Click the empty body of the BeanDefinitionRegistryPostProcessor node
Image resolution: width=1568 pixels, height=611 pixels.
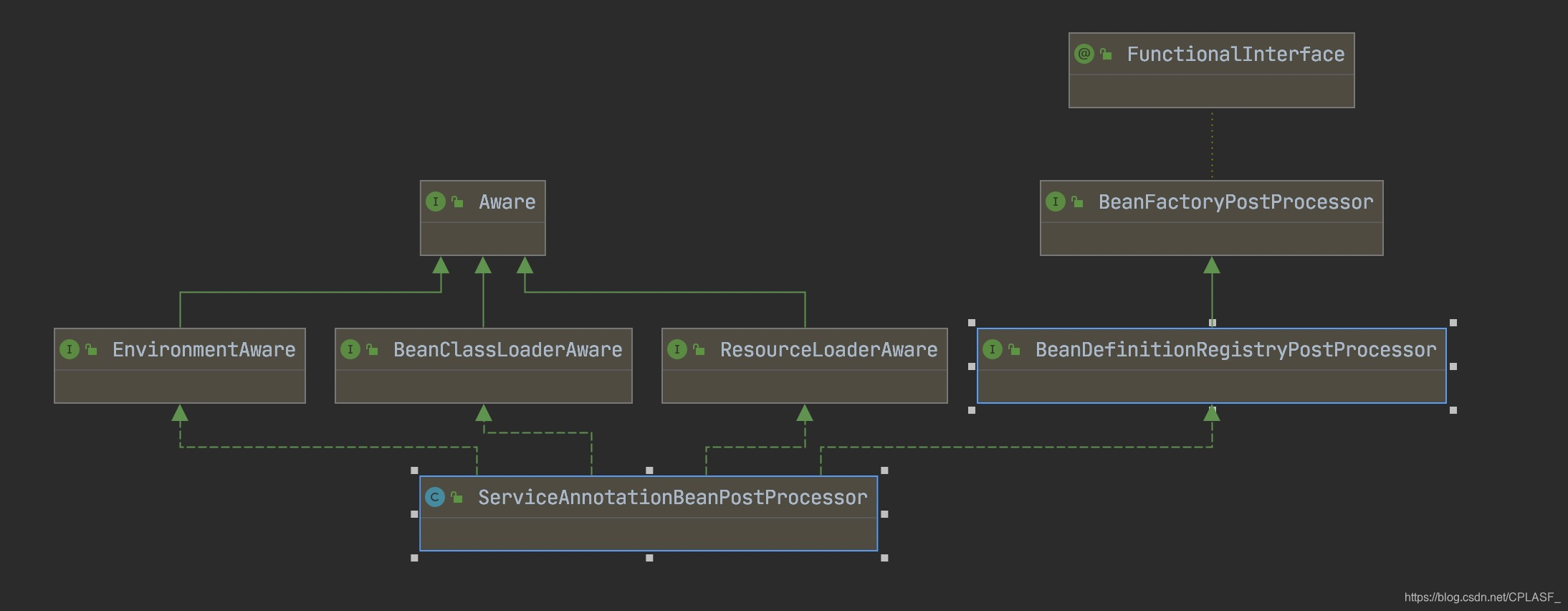pyautogui.click(x=1212, y=387)
